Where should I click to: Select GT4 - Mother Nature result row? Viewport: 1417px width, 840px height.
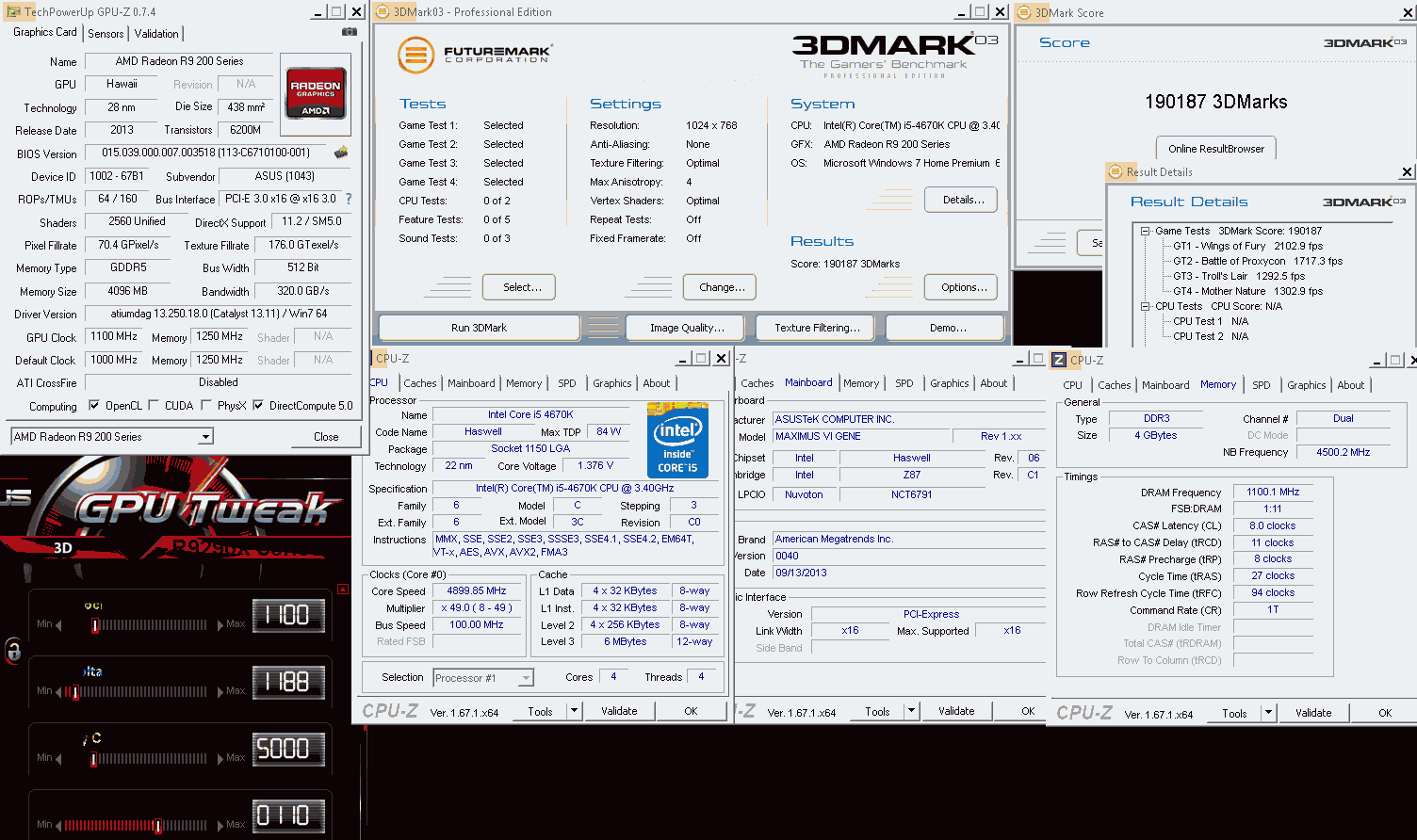1247,291
